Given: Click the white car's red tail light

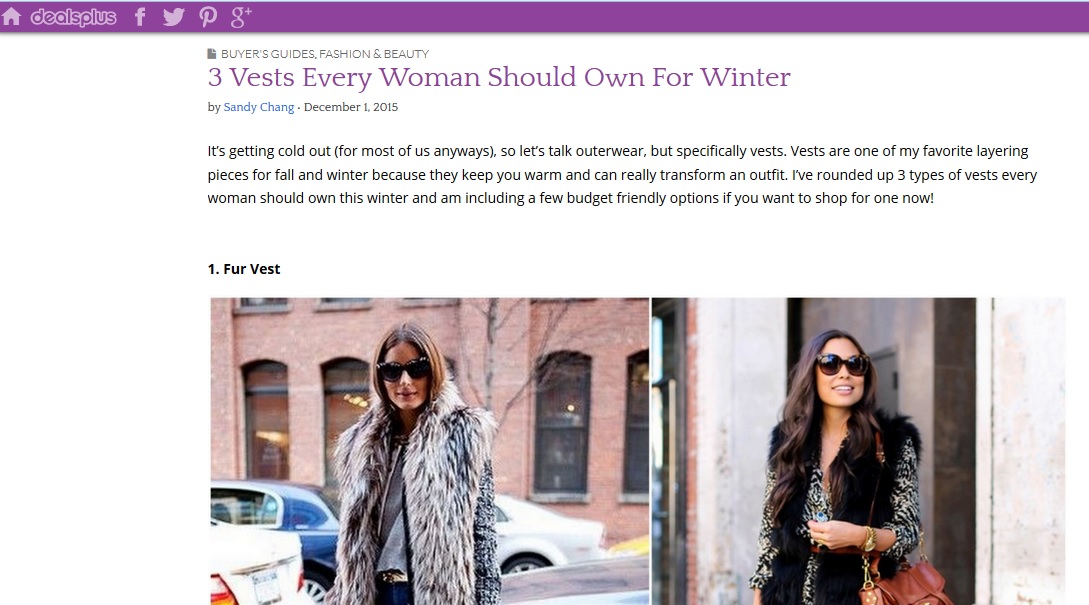Looking at the screenshot, I should tap(222, 591).
